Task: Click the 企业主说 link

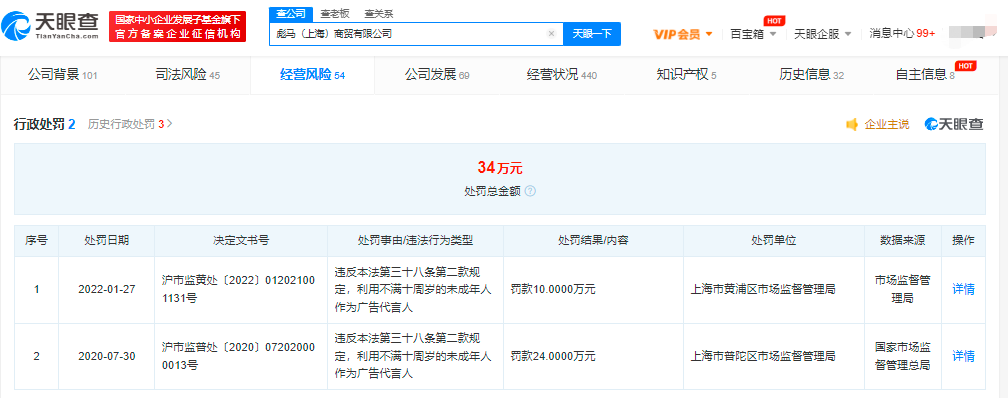Action: pos(887,125)
